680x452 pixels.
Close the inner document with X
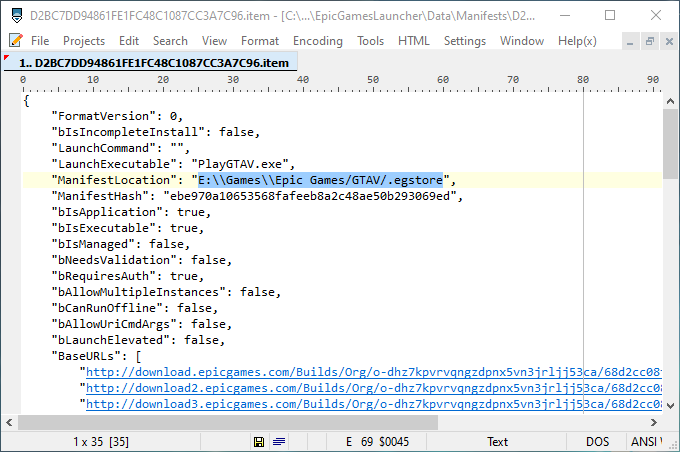pos(669,42)
